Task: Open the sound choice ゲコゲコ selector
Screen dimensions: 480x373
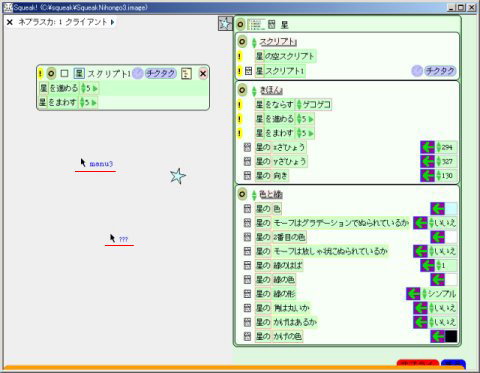Action: click(x=314, y=105)
